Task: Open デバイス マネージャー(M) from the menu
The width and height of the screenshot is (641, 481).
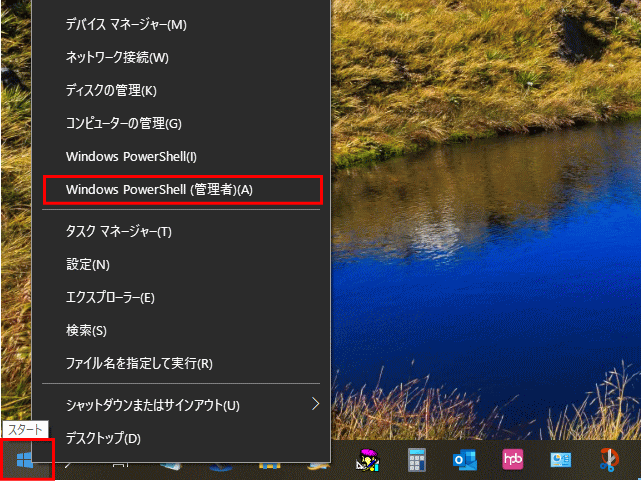Action: 181,25
